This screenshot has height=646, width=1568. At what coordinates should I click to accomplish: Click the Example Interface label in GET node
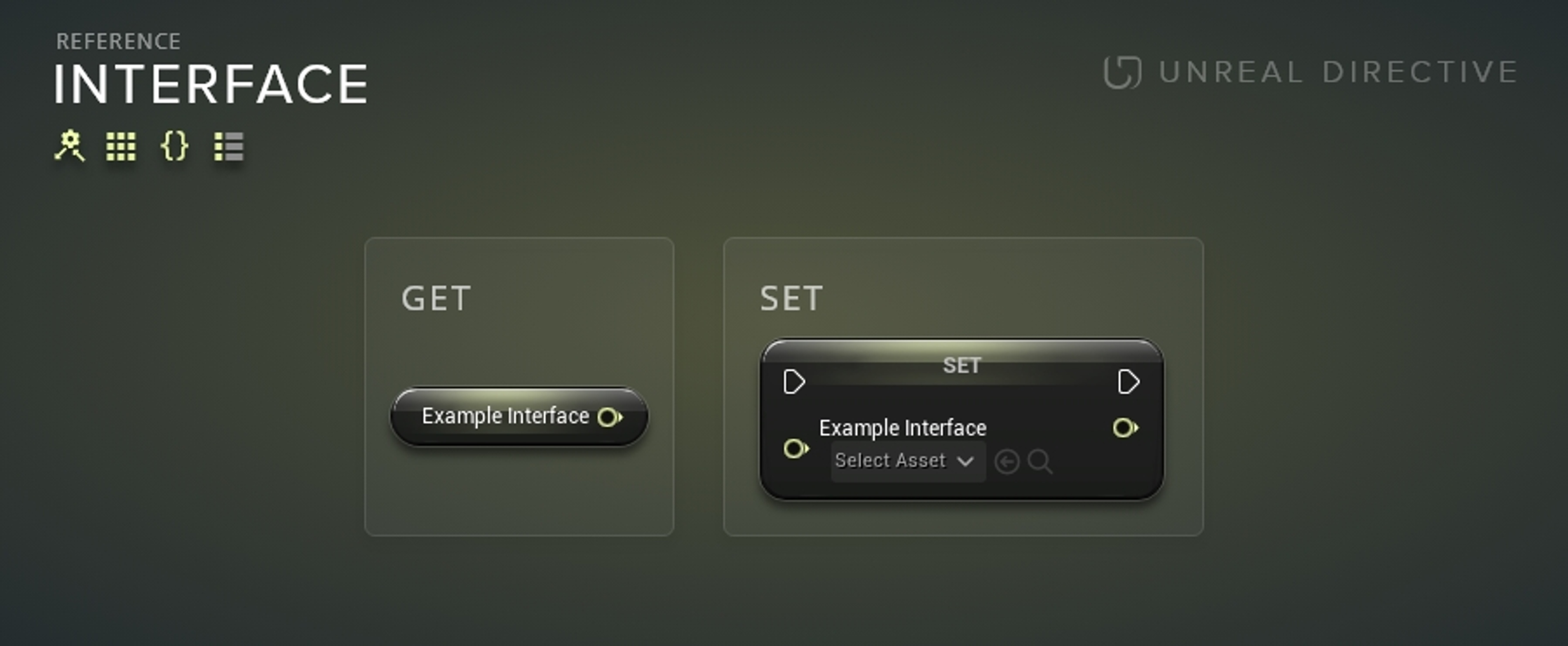(505, 417)
